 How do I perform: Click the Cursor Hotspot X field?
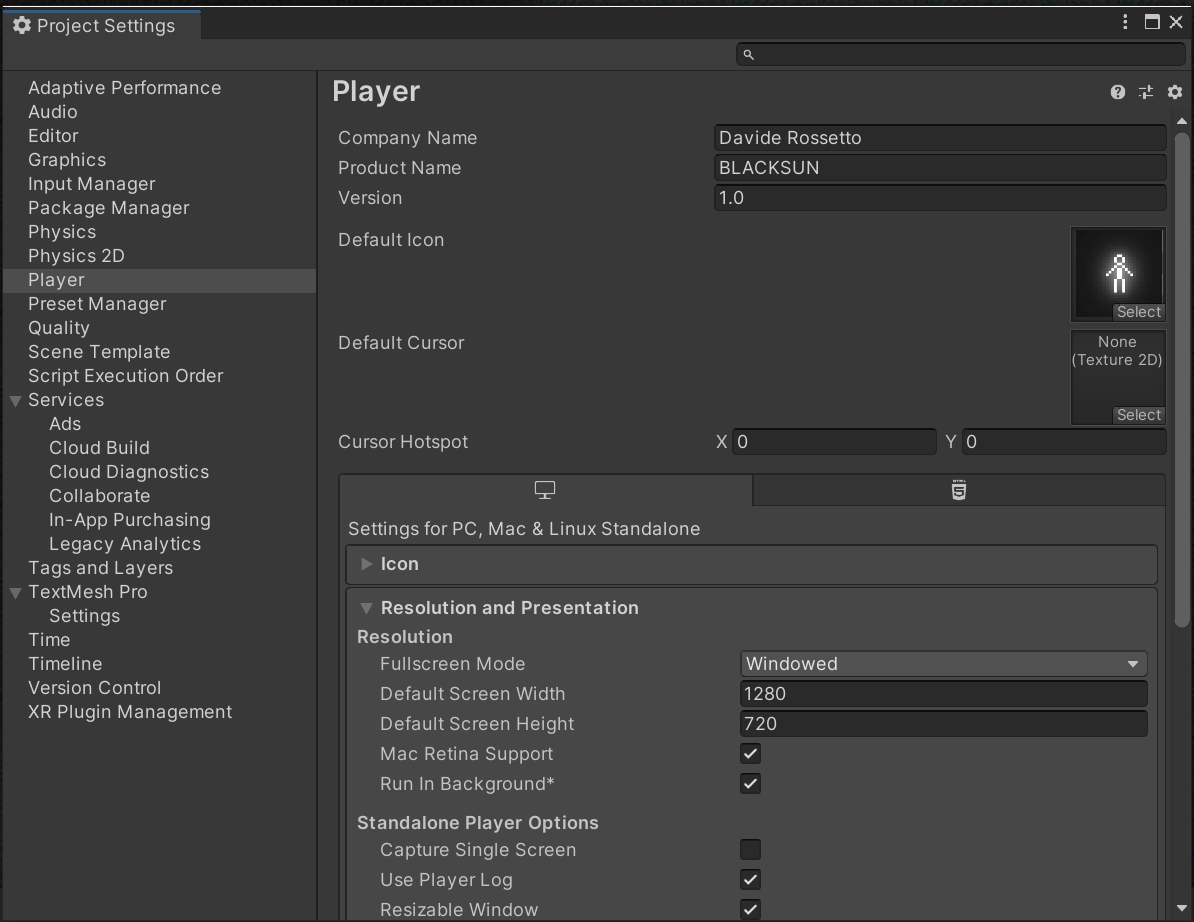(834, 442)
